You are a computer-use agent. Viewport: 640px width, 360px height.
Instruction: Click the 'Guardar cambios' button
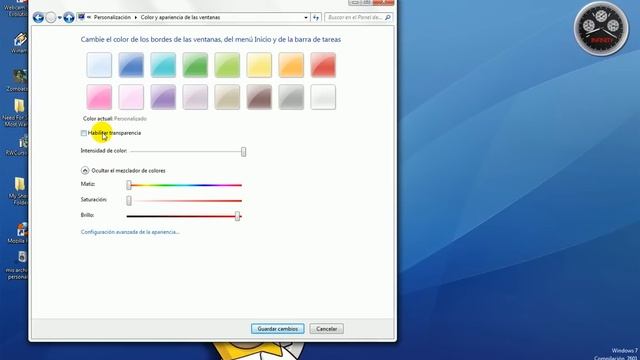pyautogui.click(x=278, y=329)
